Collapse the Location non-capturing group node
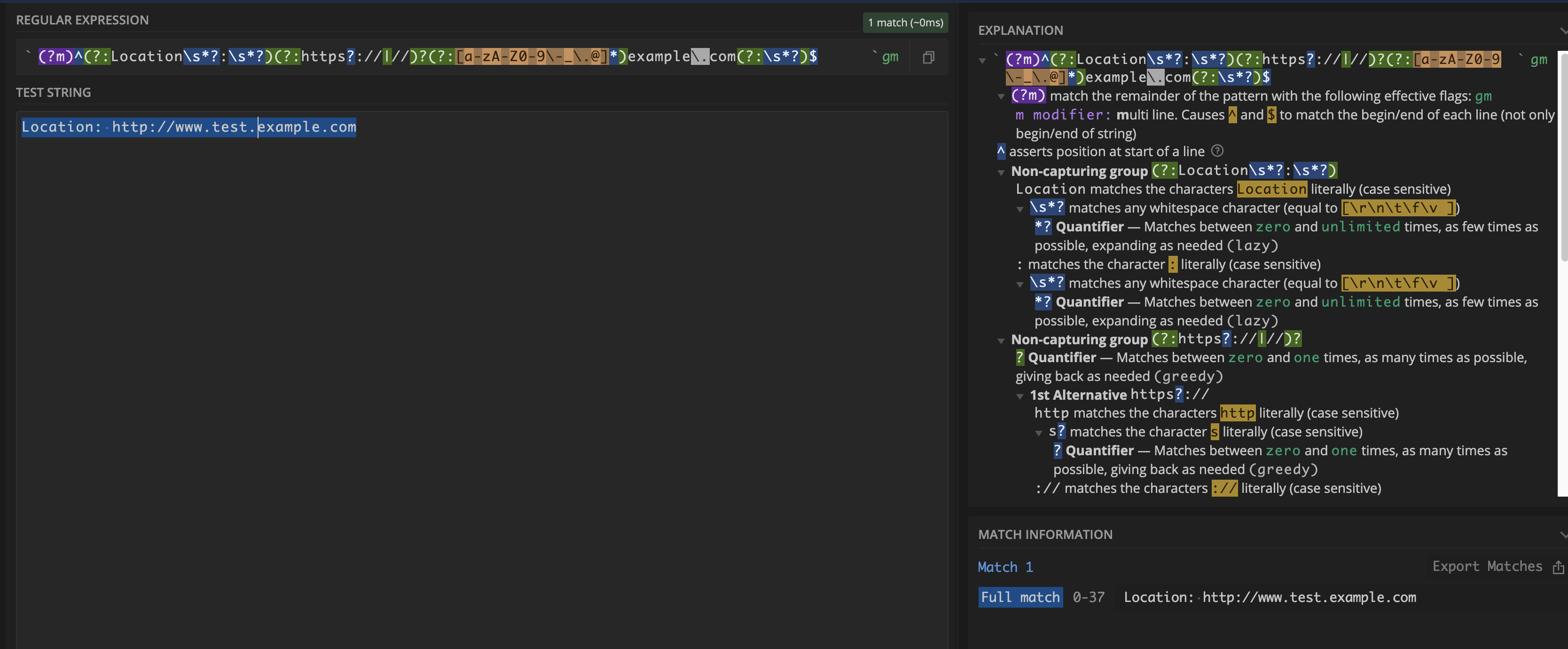Screen dimensions: 1568x649 coord(1001,172)
